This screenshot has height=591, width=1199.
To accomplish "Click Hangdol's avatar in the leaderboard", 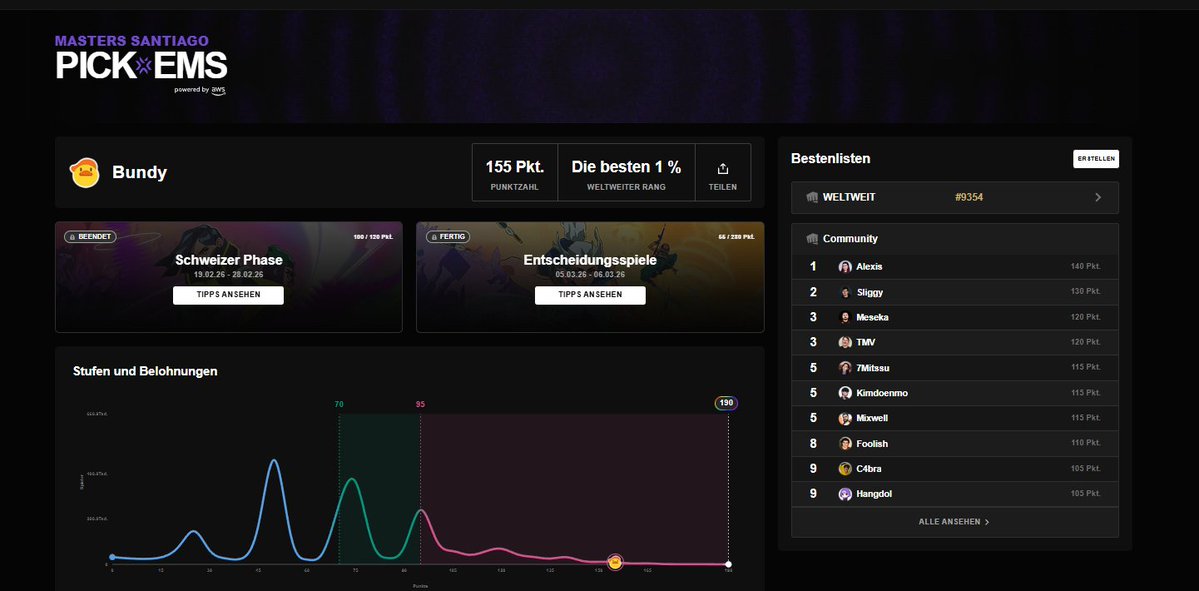I will [845, 494].
